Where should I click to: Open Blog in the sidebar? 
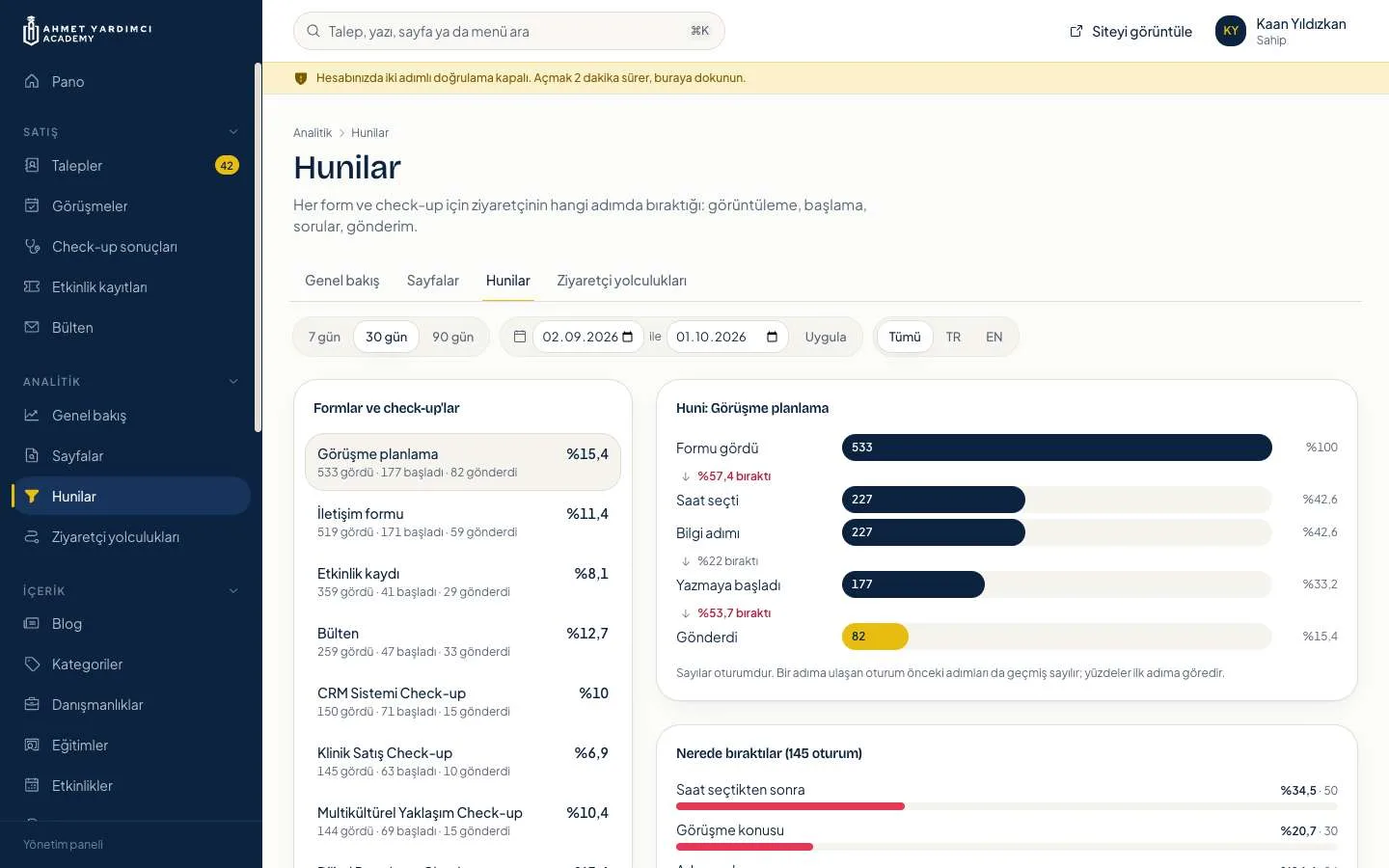pos(131,624)
